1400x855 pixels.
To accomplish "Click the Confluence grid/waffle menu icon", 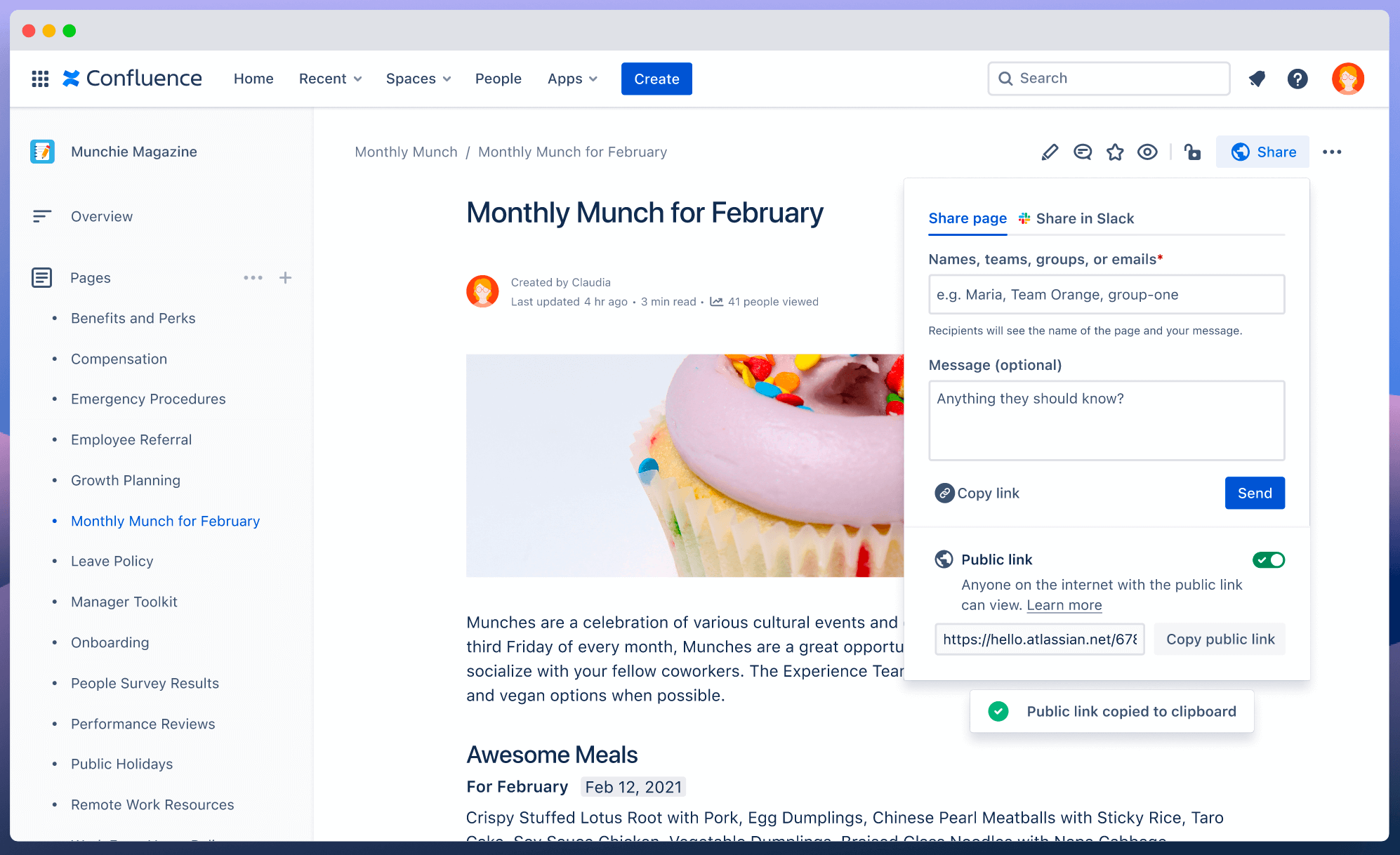I will [39, 79].
